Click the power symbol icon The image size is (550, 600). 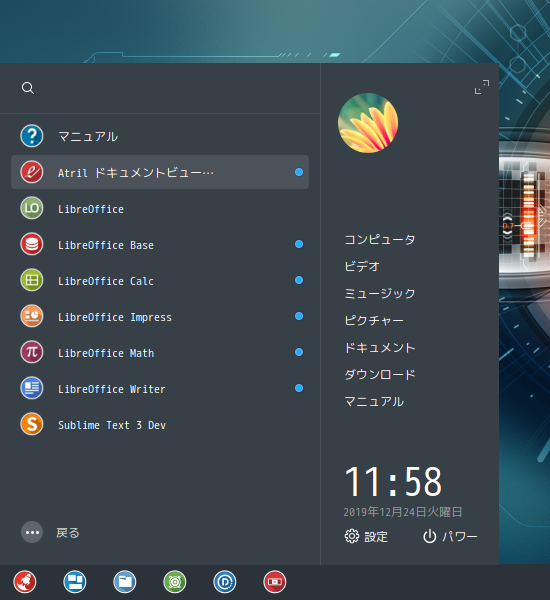[429, 536]
